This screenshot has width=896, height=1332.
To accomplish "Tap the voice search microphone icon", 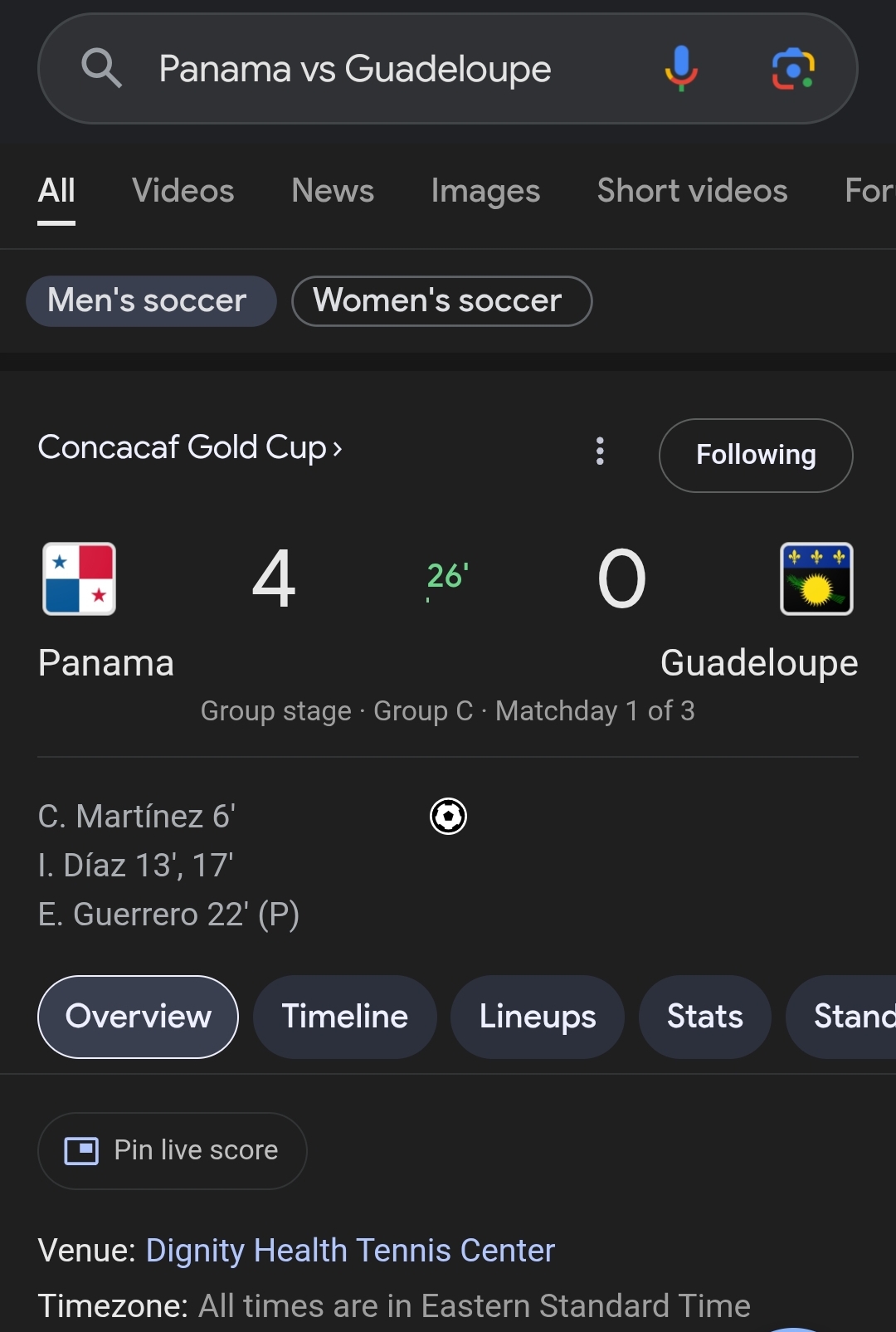I will point(681,69).
